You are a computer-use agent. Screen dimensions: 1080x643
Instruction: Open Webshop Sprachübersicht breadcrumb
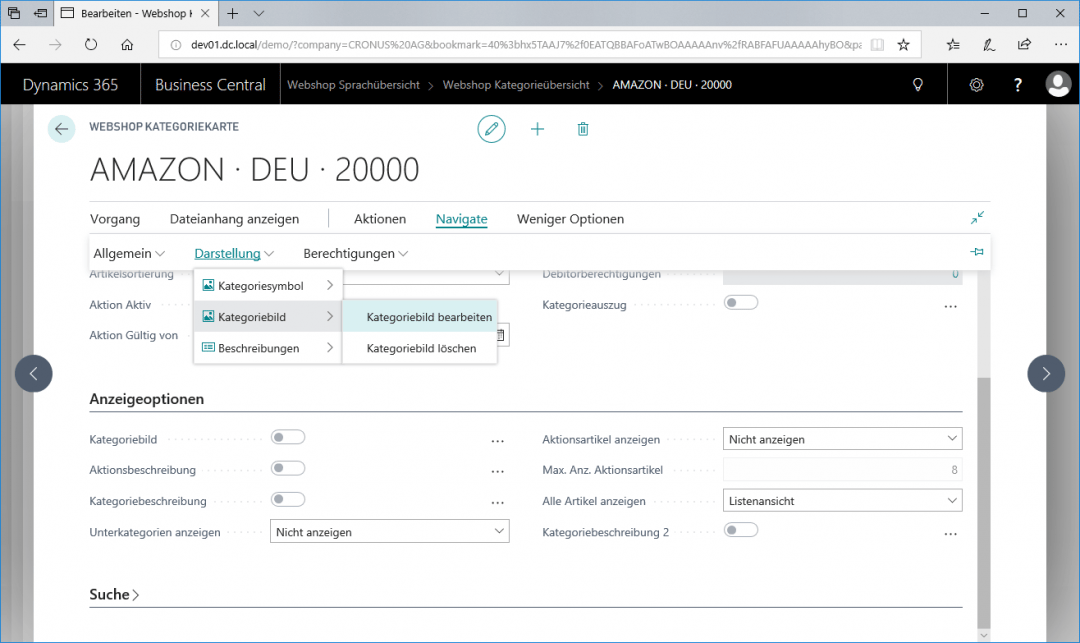[x=353, y=85]
